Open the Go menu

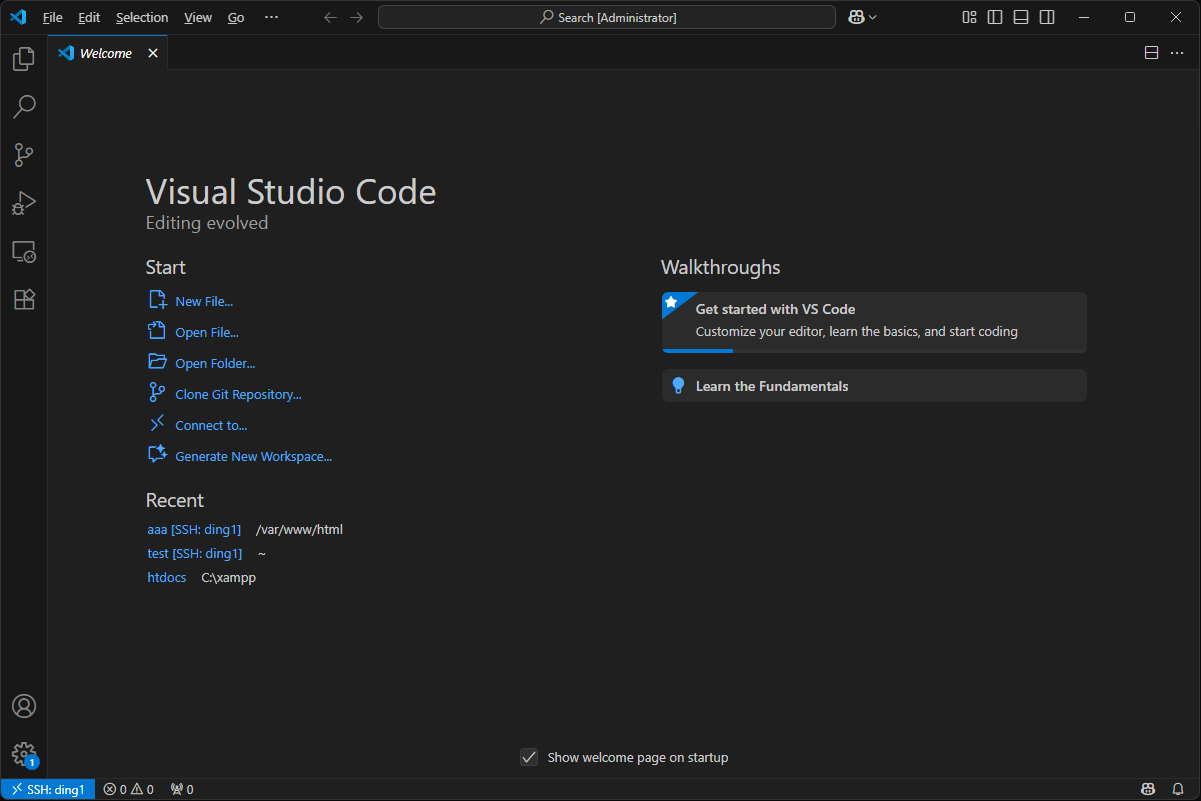pyautogui.click(x=236, y=17)
